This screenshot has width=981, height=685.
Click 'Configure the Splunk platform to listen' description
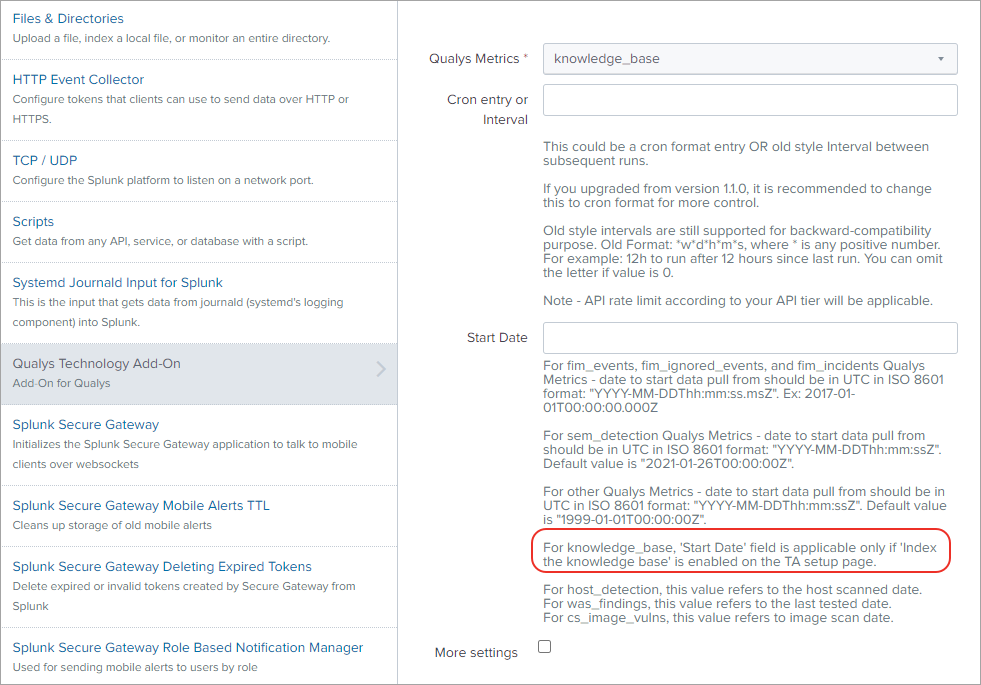click(x=163, y=180)
